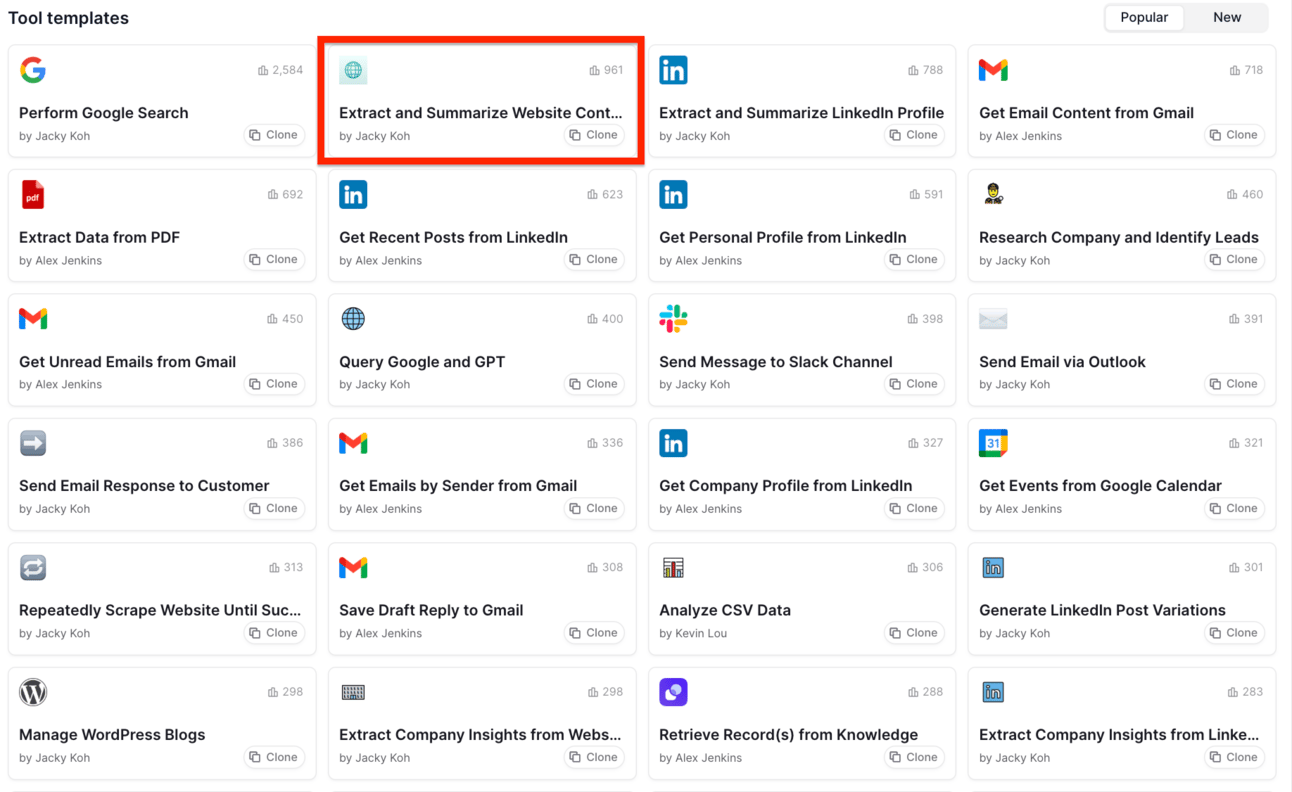Open Get Events from Google Calendar title
The height and width of the screenshot is (792, 1292).
click(x=1100, y=486)
